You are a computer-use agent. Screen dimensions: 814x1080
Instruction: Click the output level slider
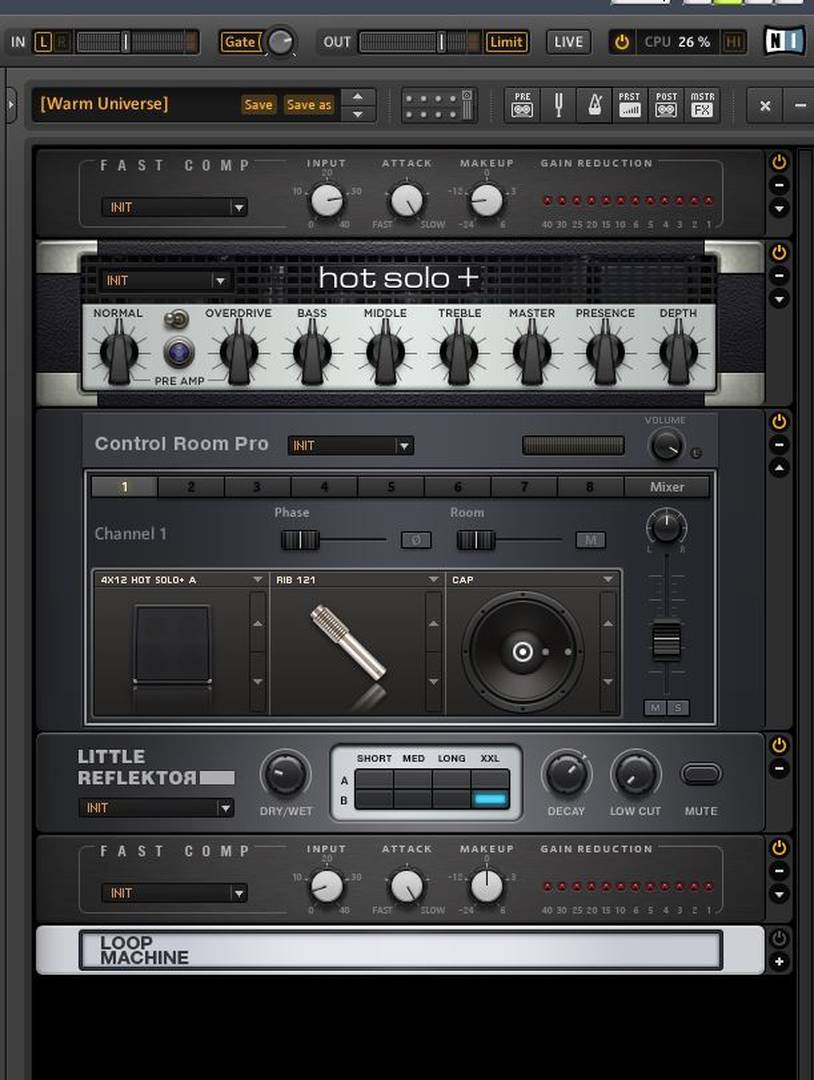(420, 42)
